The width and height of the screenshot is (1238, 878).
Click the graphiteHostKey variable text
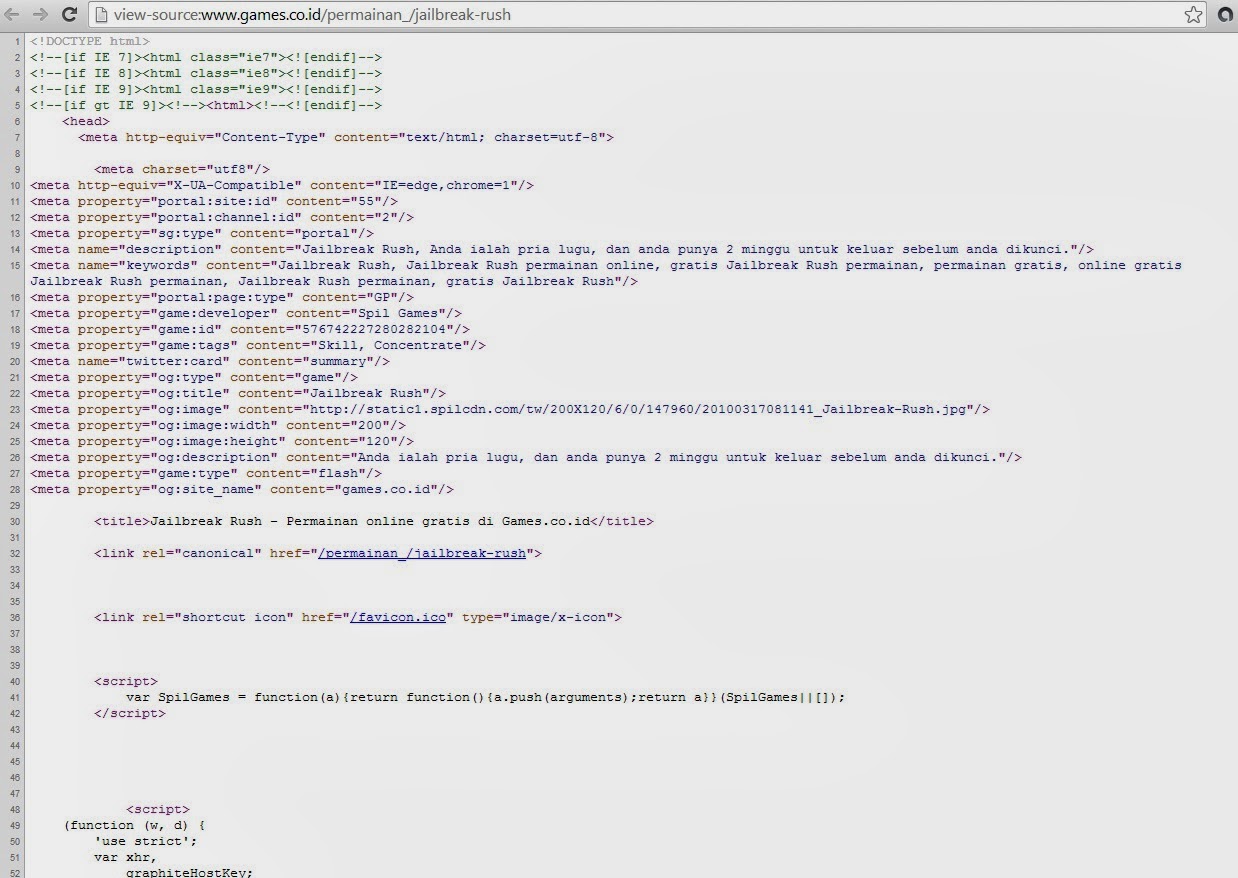(189, 872)
